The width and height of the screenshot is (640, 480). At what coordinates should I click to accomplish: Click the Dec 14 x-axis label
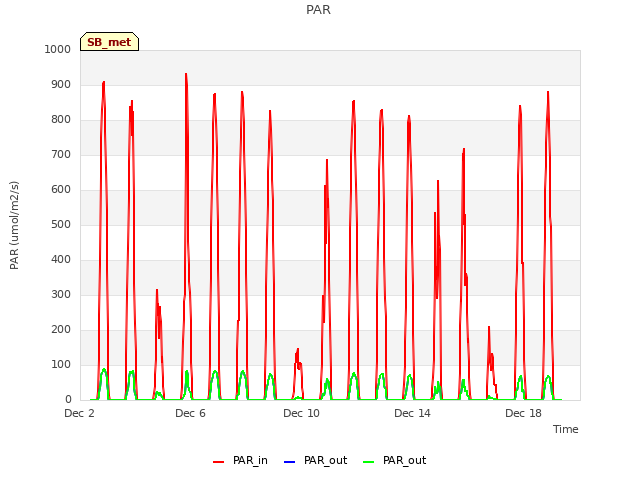pyautogui.click(x=413, y=413)
